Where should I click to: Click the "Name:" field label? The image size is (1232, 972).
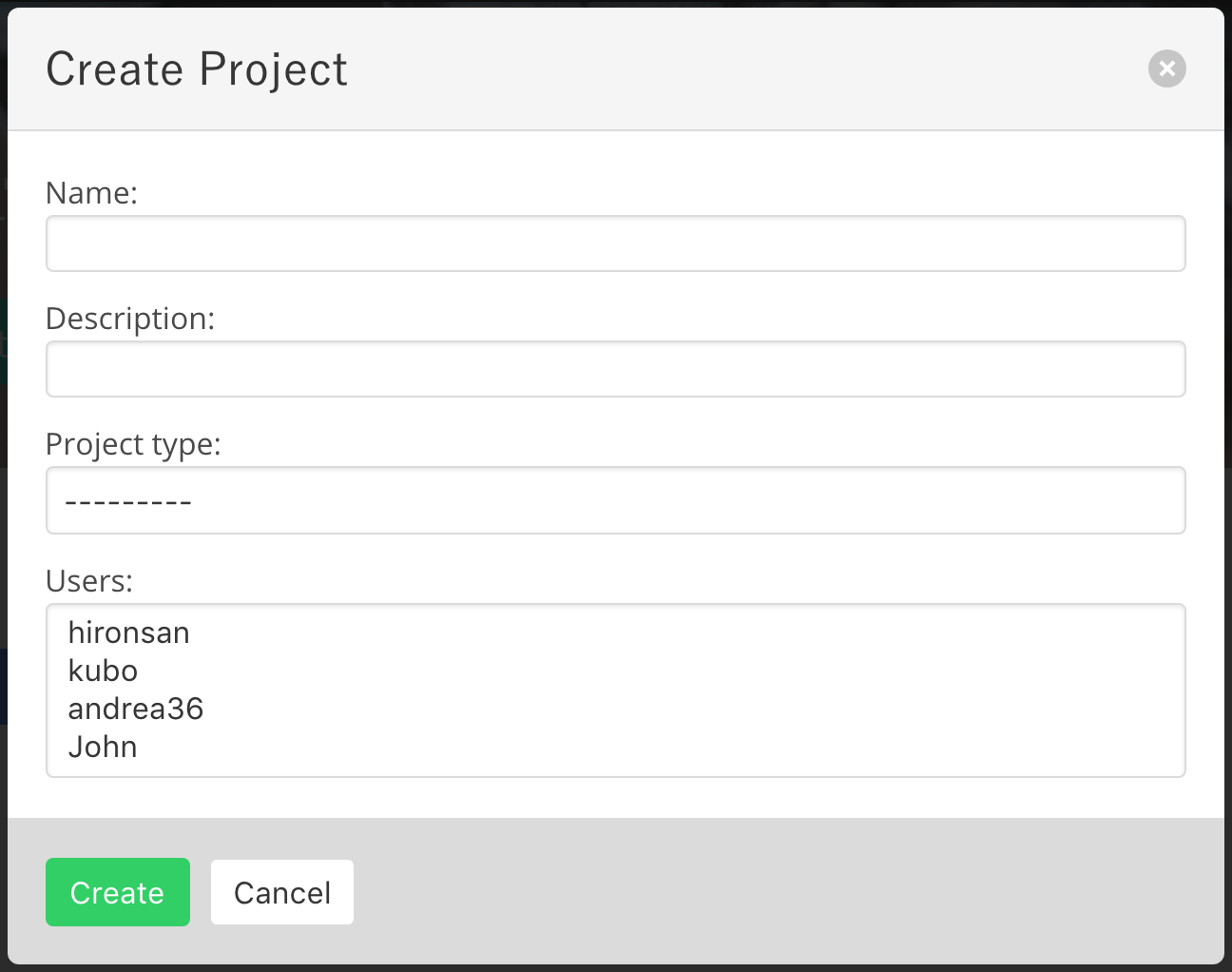point(92,193)
